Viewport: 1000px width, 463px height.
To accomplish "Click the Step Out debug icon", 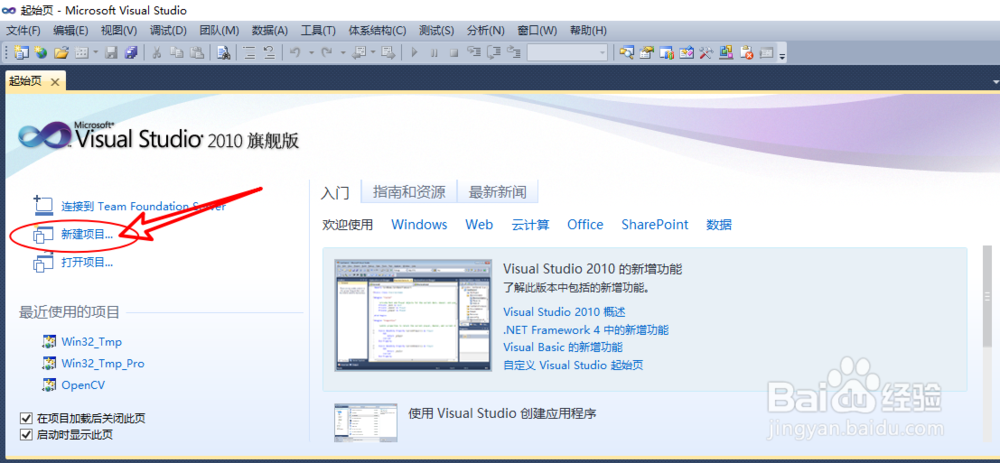I will point(513,52).
